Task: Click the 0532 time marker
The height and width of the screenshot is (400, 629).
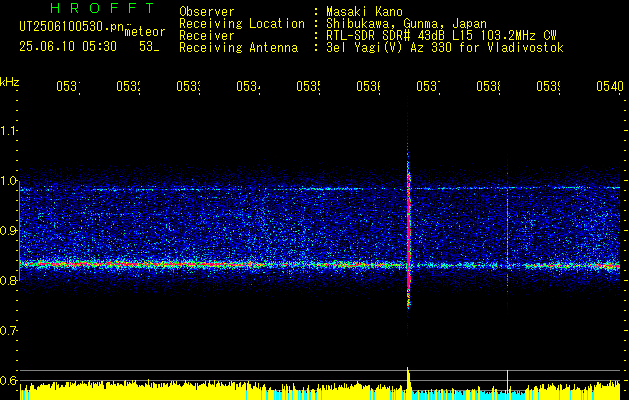Action: [x=128, y=86]
